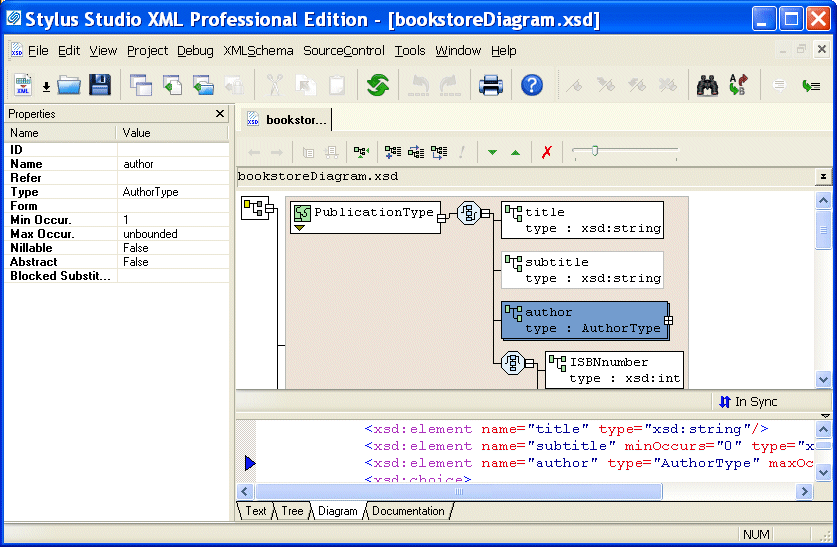Switch to the Tree tab

292,511
